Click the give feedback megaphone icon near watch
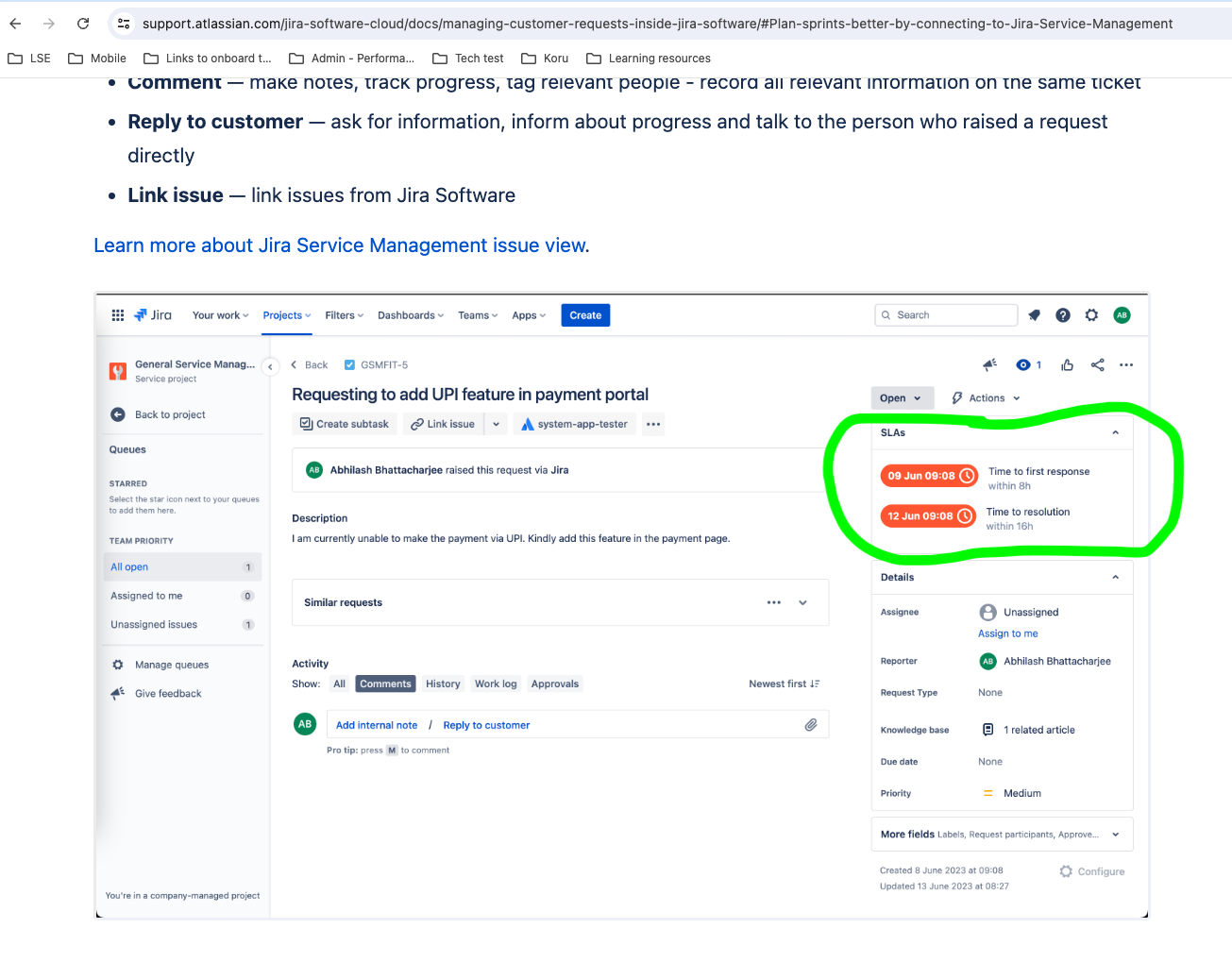The image size is (1232, 979). (x=989, y=364)
